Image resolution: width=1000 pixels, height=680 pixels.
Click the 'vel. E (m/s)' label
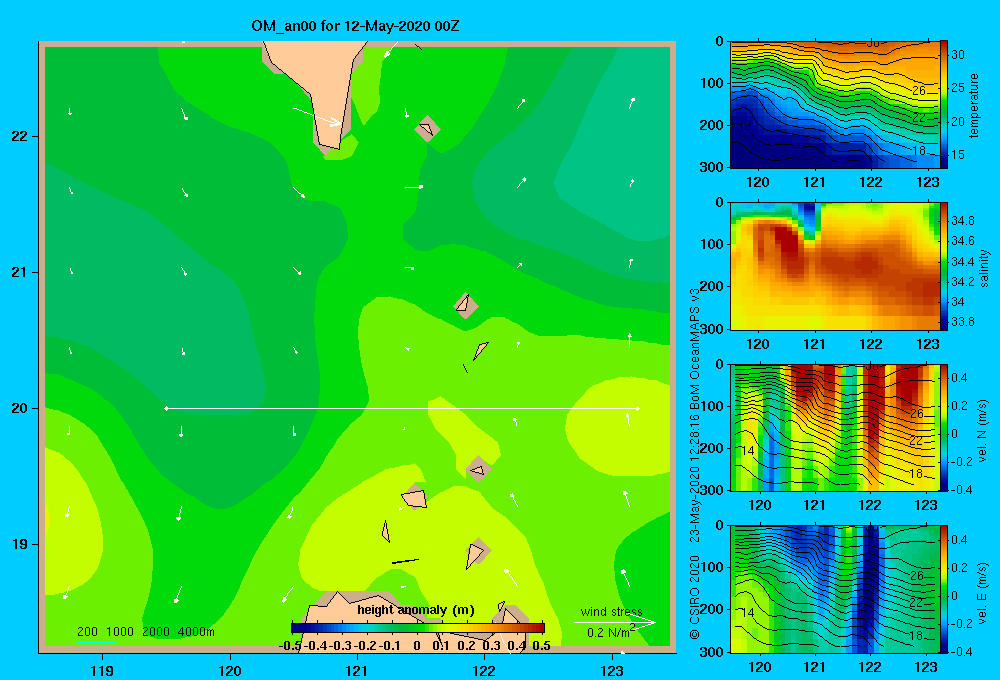click(982, 592)
